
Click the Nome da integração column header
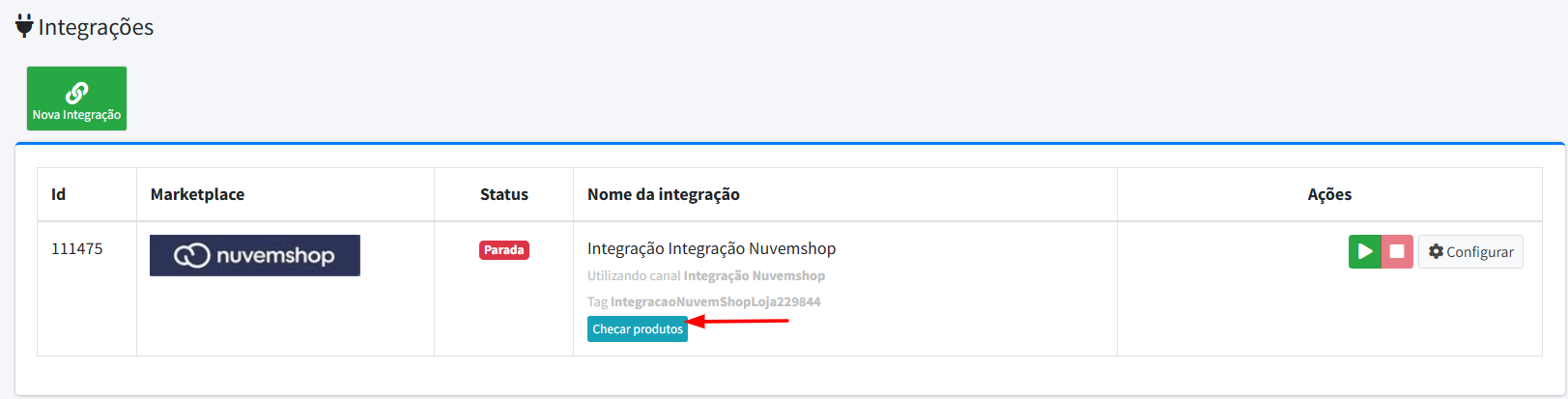[664, 194]
